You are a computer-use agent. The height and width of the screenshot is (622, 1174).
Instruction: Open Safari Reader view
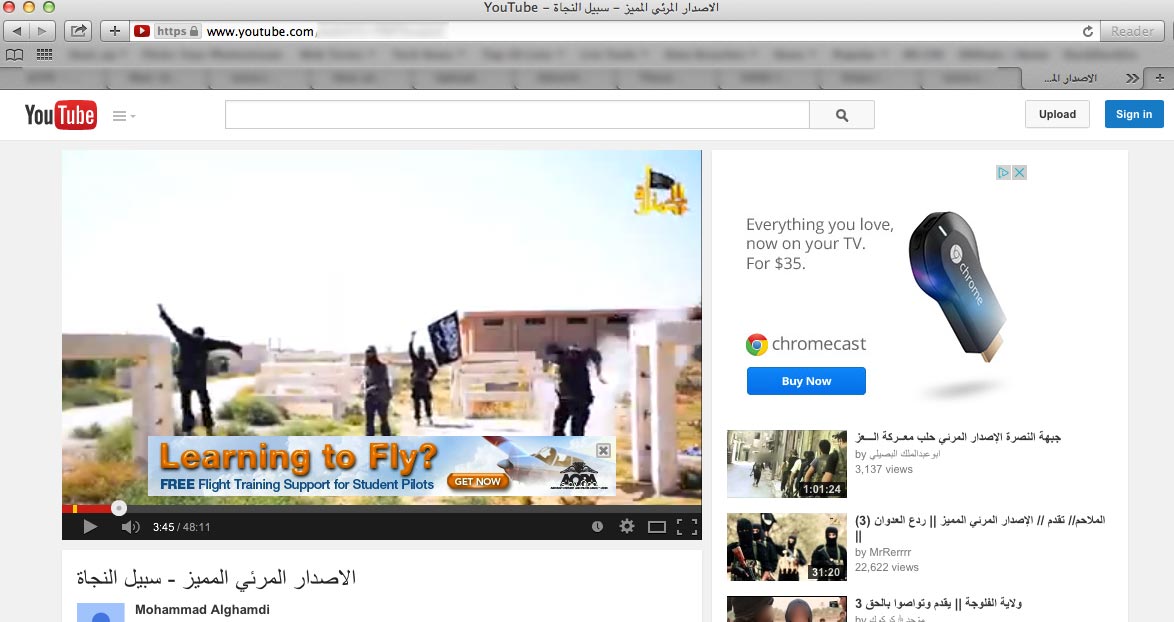1132,31
